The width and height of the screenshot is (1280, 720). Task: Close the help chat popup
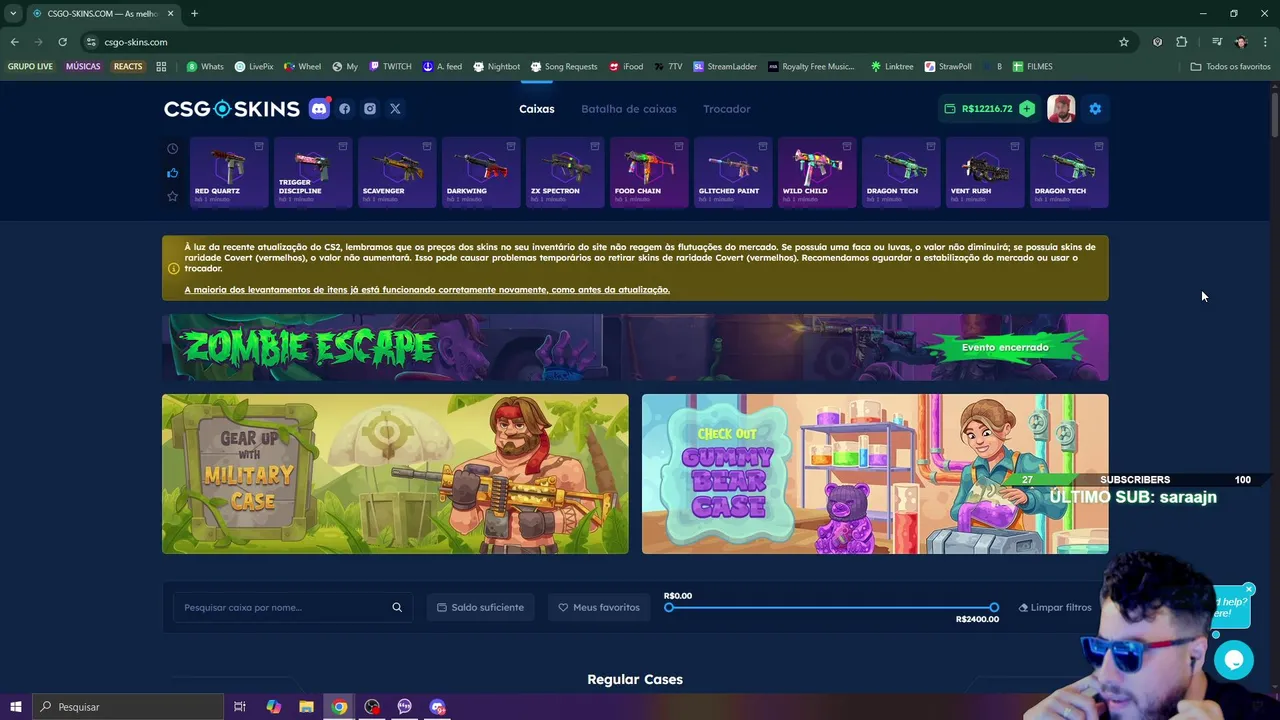point(1249,589)
